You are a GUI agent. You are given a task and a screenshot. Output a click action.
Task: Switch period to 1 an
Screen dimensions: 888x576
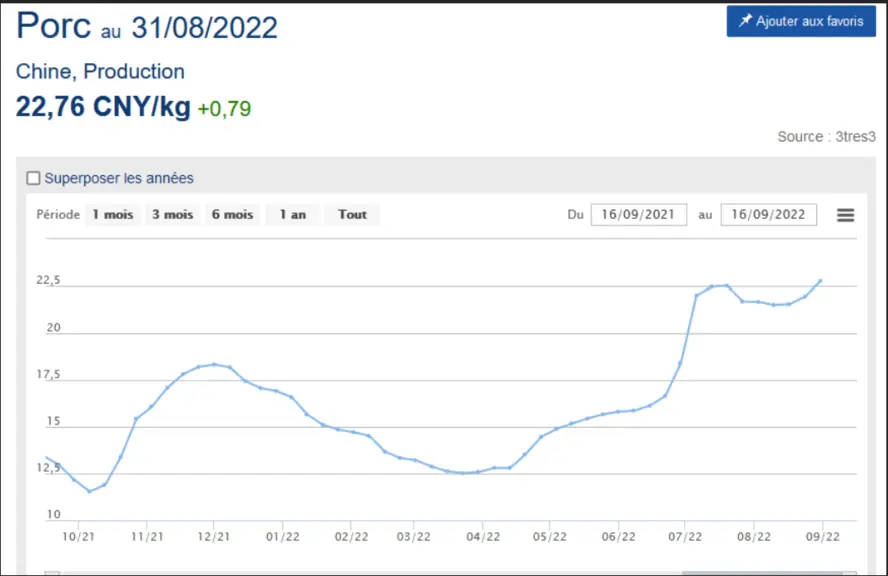pyautogui.click(x=293, y=215)
